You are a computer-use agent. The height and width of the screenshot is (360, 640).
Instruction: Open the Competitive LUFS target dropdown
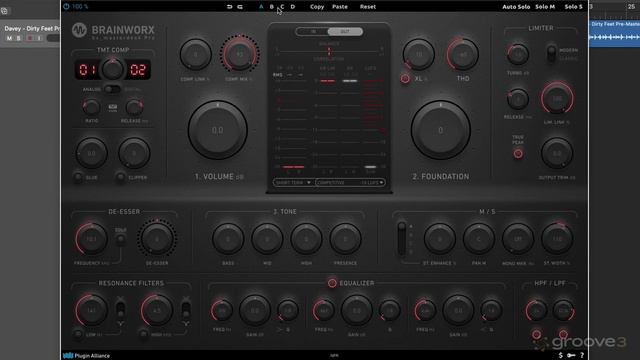[350, 182]
